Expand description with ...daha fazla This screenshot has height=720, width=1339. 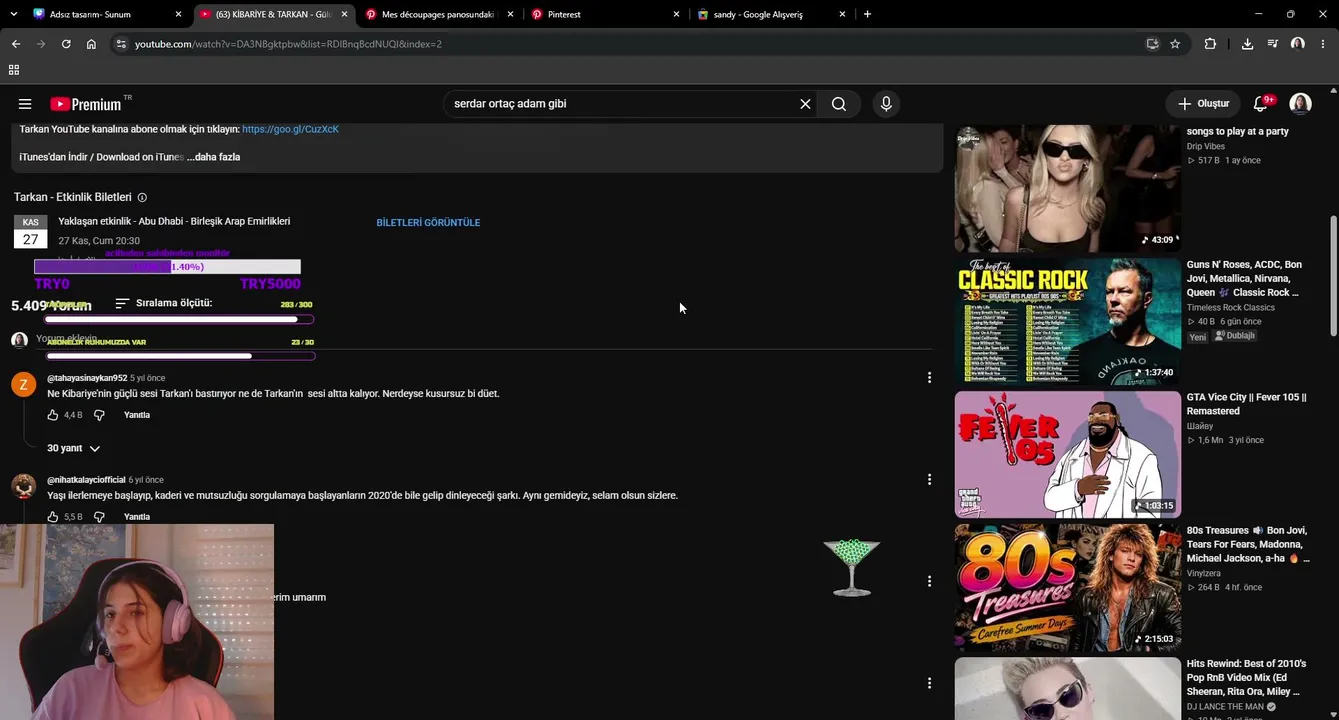(213, 157)
